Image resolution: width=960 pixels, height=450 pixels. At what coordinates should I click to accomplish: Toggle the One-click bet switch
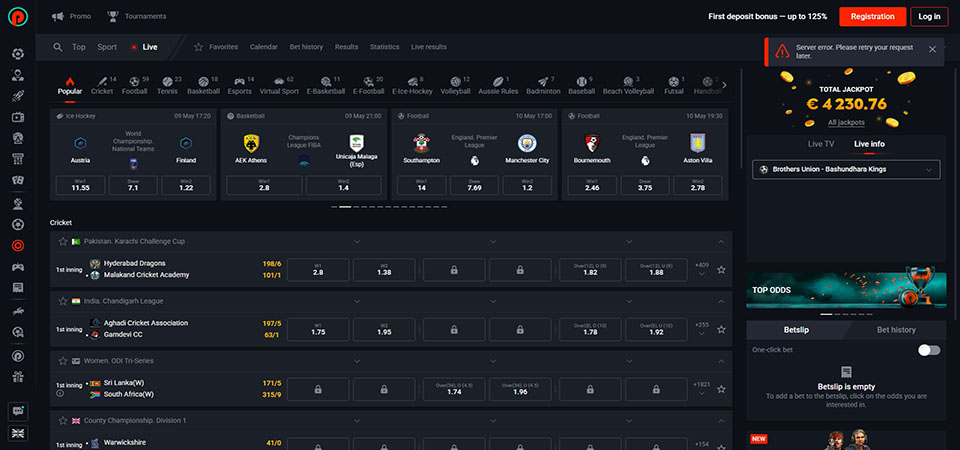[x=929, y=350]
